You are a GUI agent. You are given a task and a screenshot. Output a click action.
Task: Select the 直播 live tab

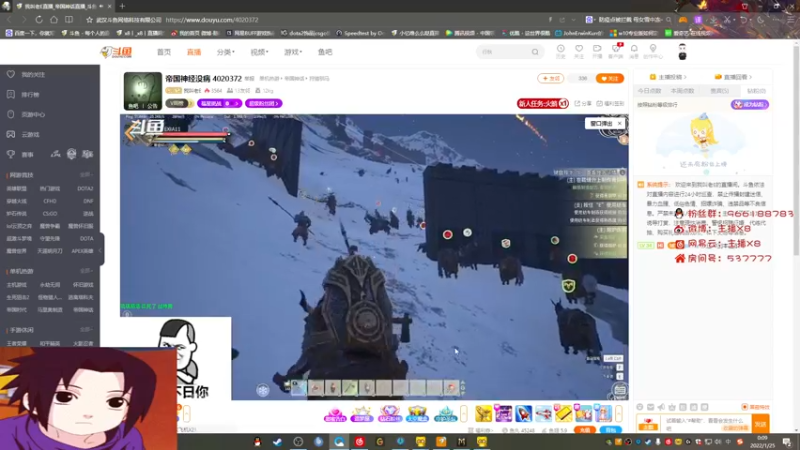click(194, 52)
